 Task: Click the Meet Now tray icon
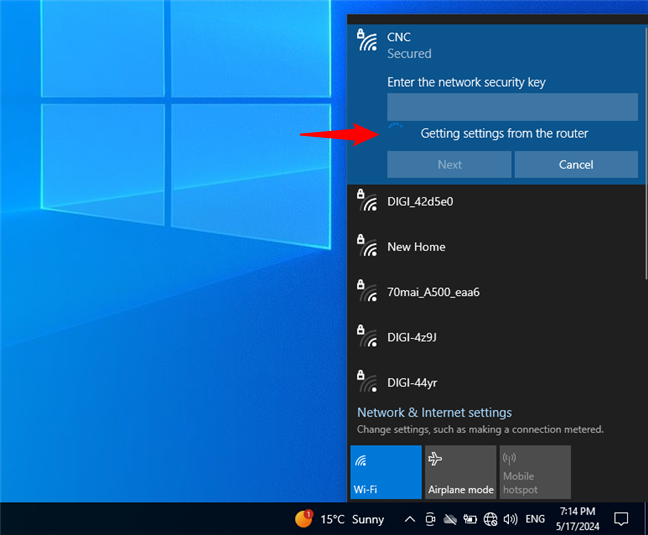(x=430, y=519)
